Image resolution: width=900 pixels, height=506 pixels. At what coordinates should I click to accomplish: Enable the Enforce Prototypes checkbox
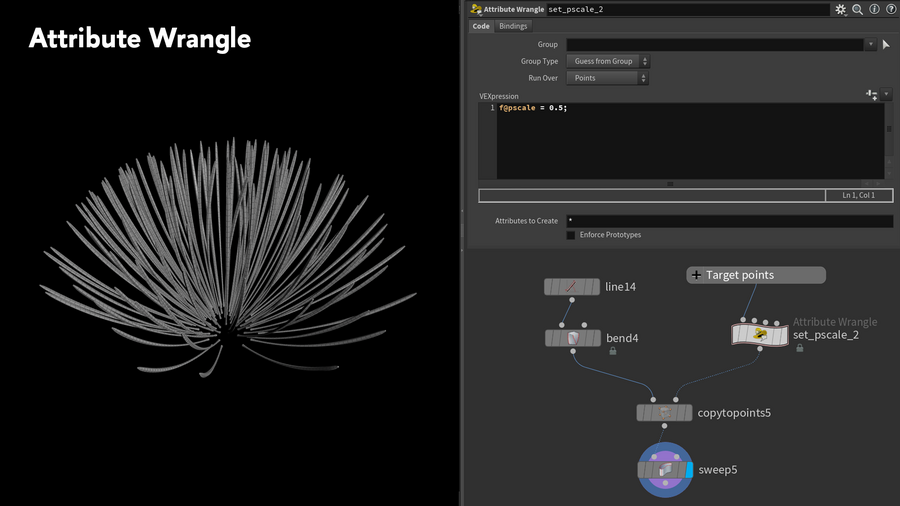[x=571, y=235]
